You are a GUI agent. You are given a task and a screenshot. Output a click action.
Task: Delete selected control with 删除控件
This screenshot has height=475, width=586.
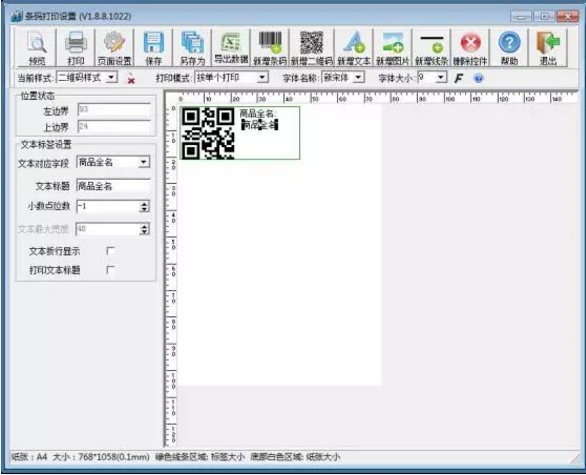(x=470, y=47)
